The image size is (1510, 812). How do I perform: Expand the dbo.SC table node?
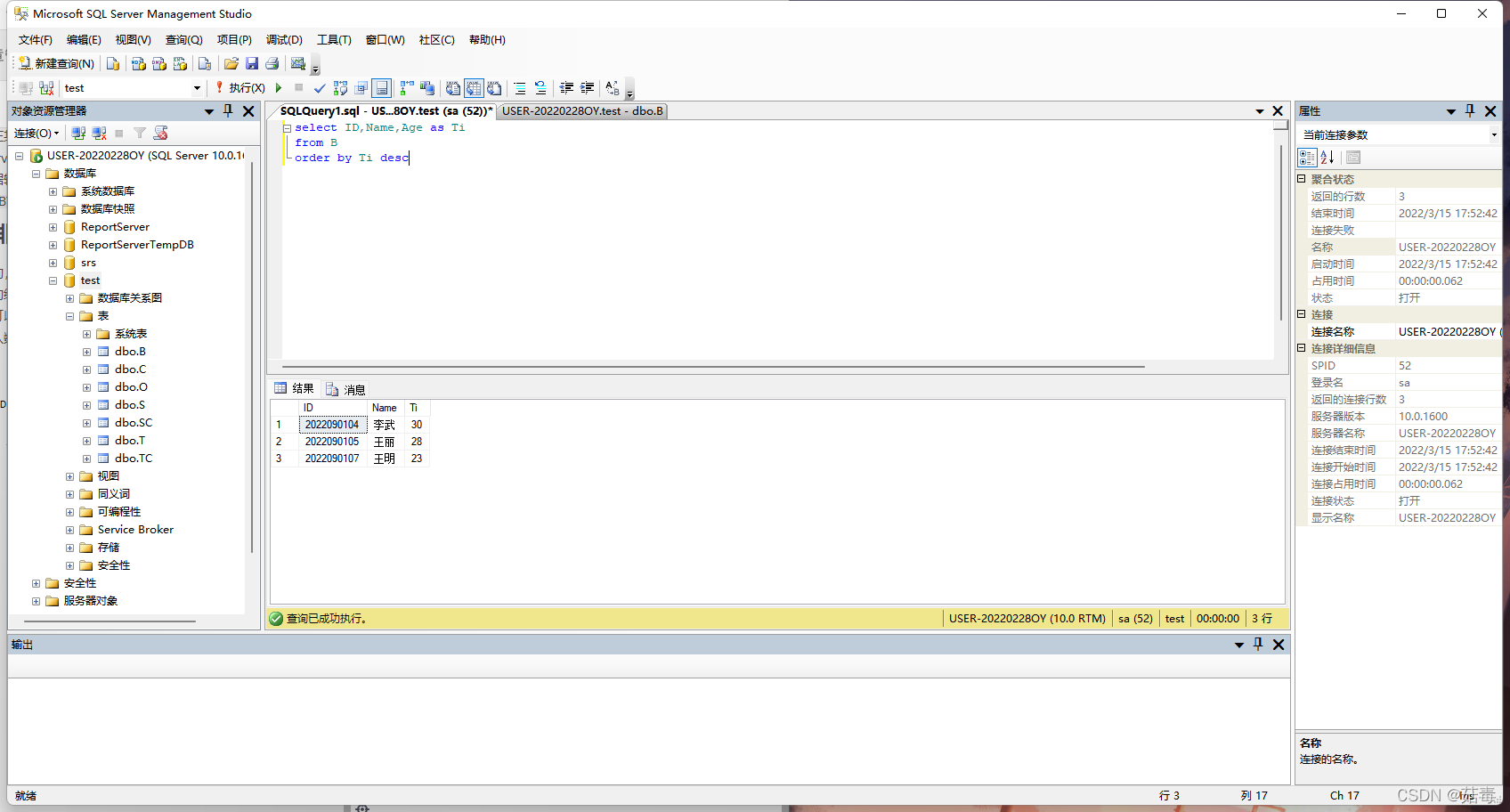coord(86,423)
